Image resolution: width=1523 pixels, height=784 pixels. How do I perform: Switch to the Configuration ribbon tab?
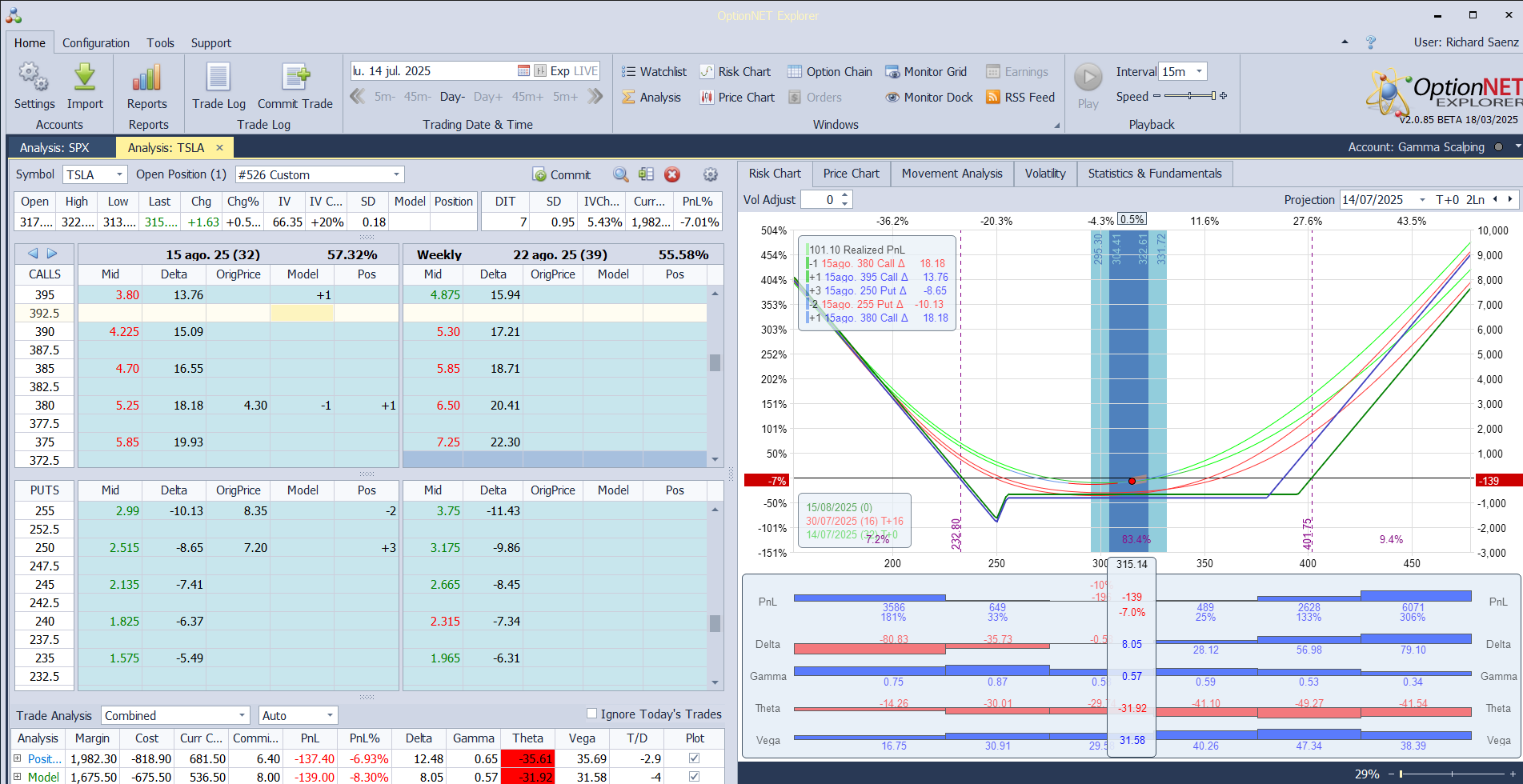[96, 43]
